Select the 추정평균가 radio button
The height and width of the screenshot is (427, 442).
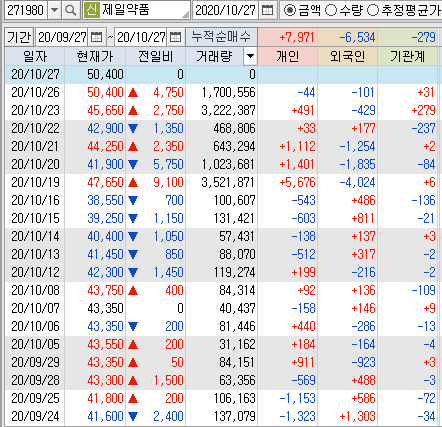(x=373, y=10)
